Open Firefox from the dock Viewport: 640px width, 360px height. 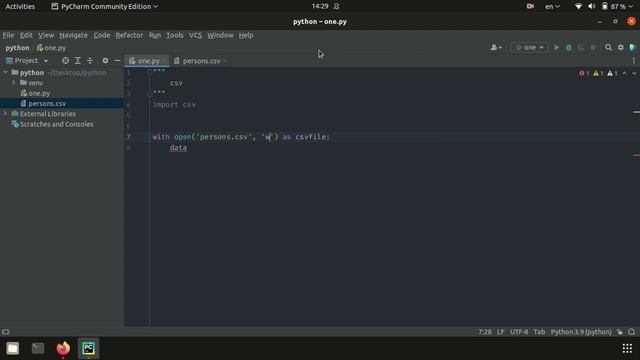[x=63, y=348]
